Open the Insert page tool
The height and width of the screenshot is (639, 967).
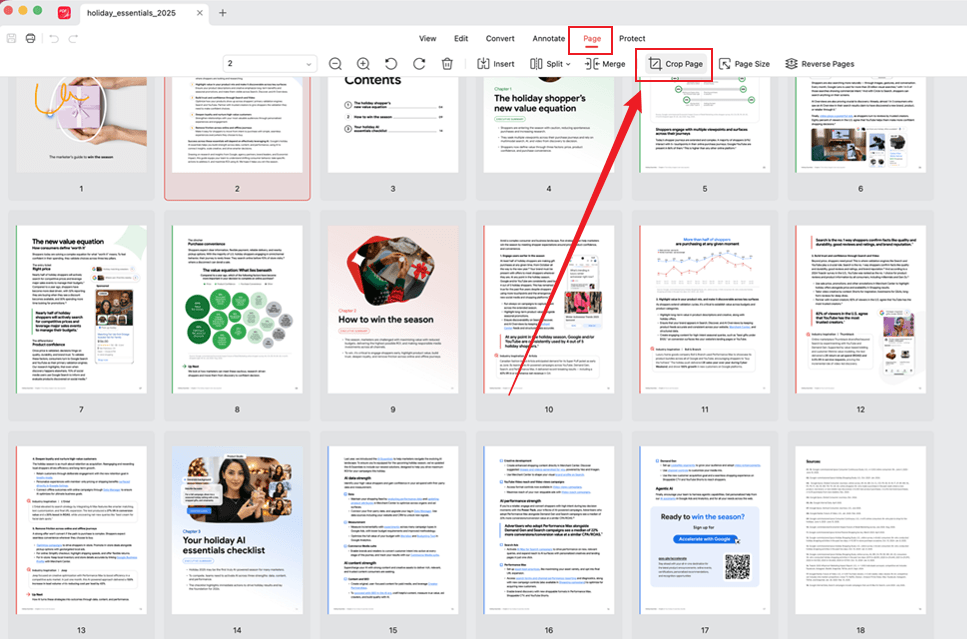tap(496, 63)
